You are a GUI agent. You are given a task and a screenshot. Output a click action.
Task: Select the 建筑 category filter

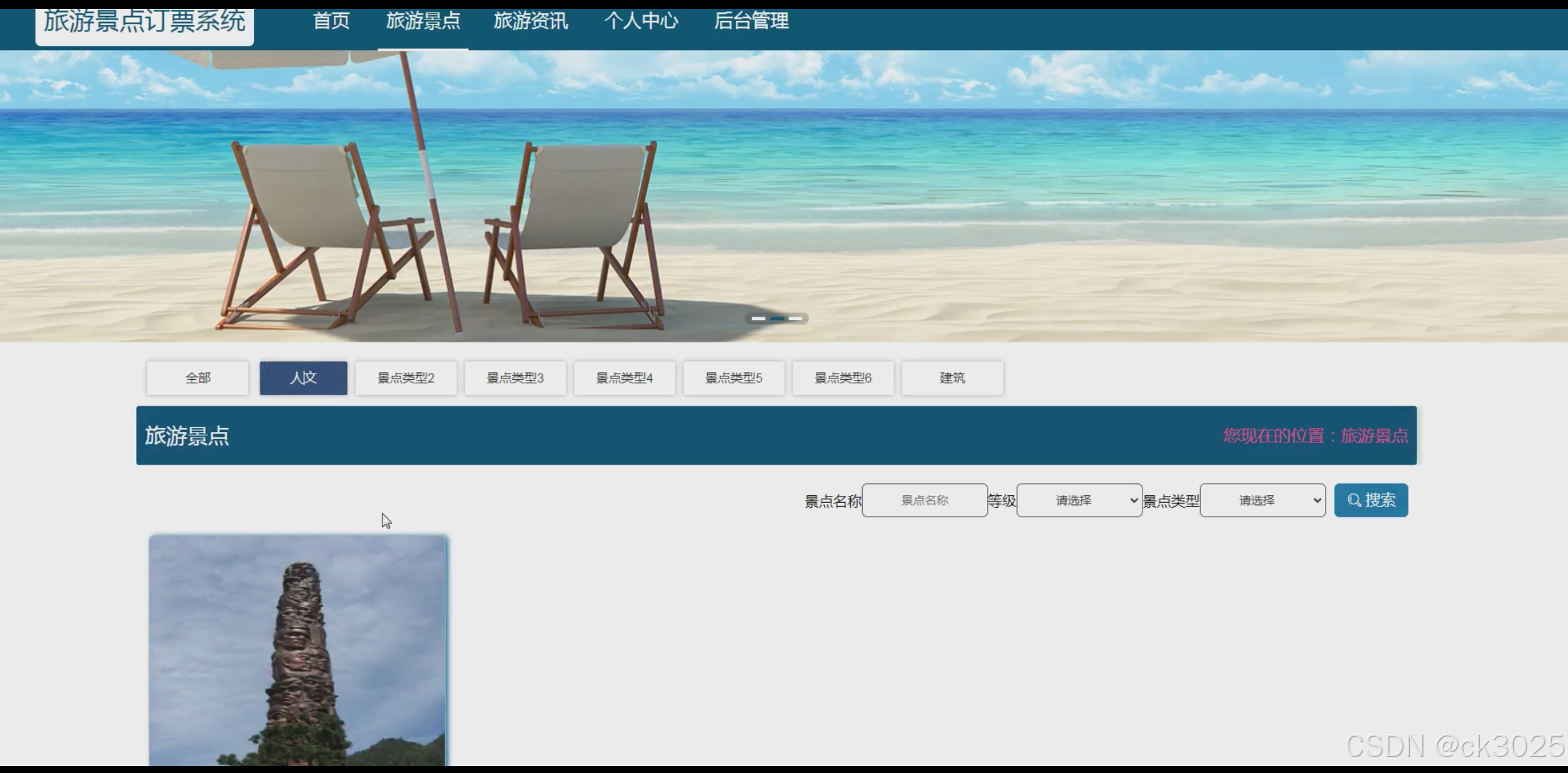952,378
